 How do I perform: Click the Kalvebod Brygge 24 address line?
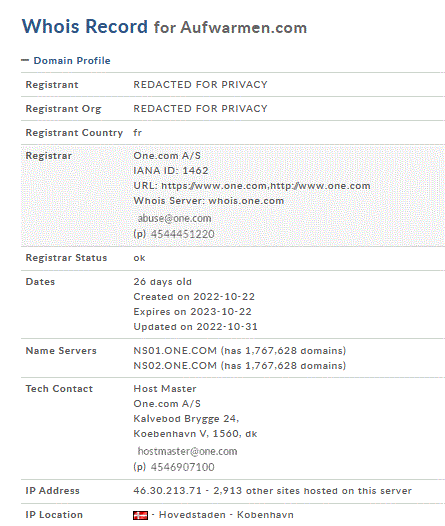pos(186,419)
